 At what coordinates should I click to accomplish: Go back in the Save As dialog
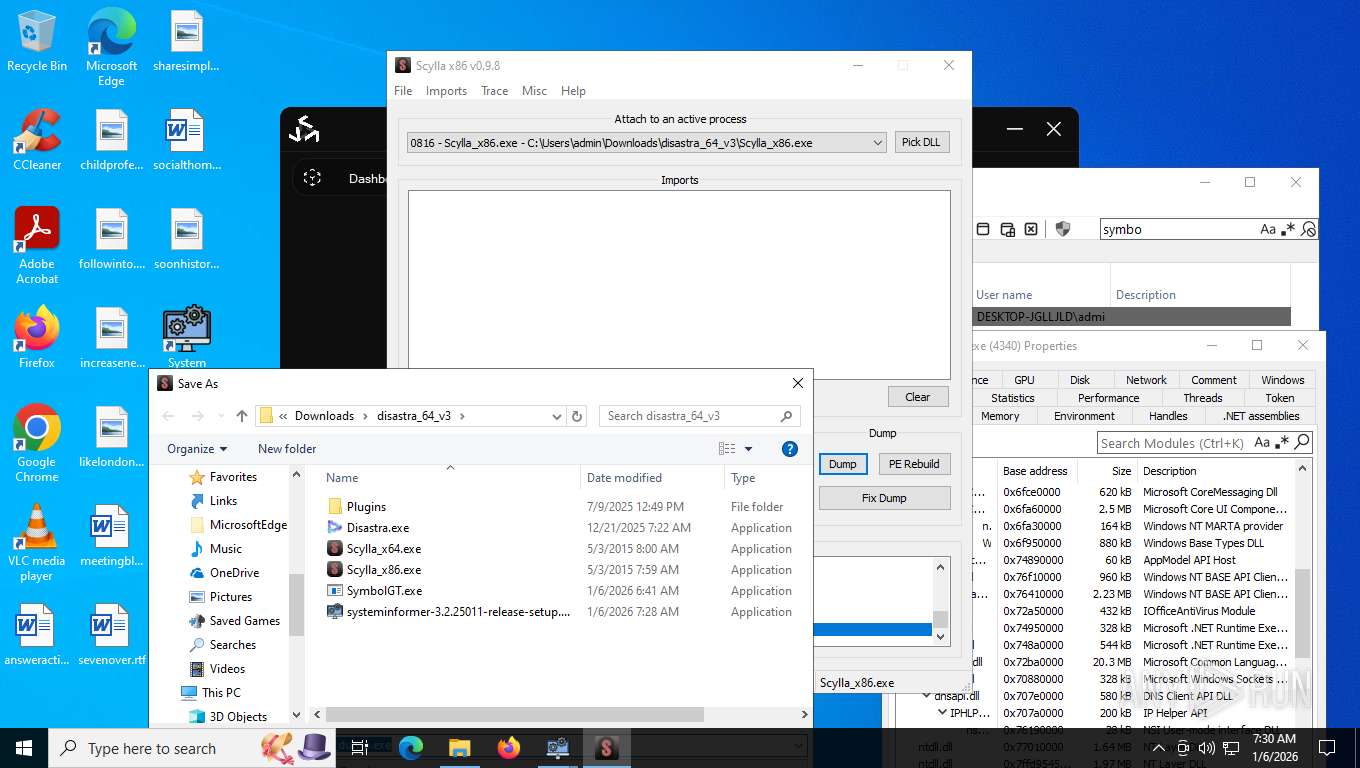point(169,416)
